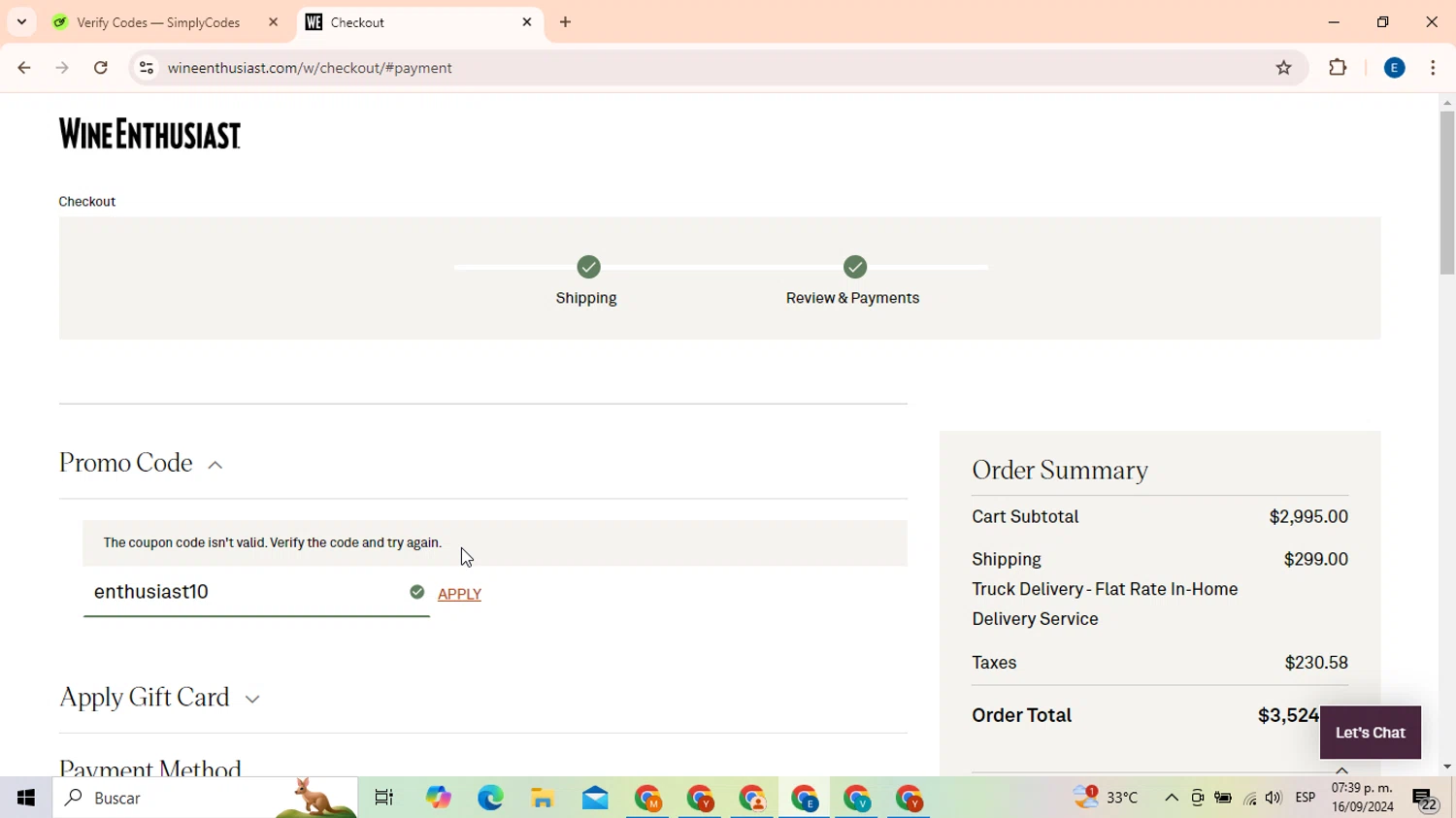Image resolution: width=1456 pixels, height=818 pixels.
Task: Click the Truck Delivery shipping method text
Action: (x=1105, y=604)
